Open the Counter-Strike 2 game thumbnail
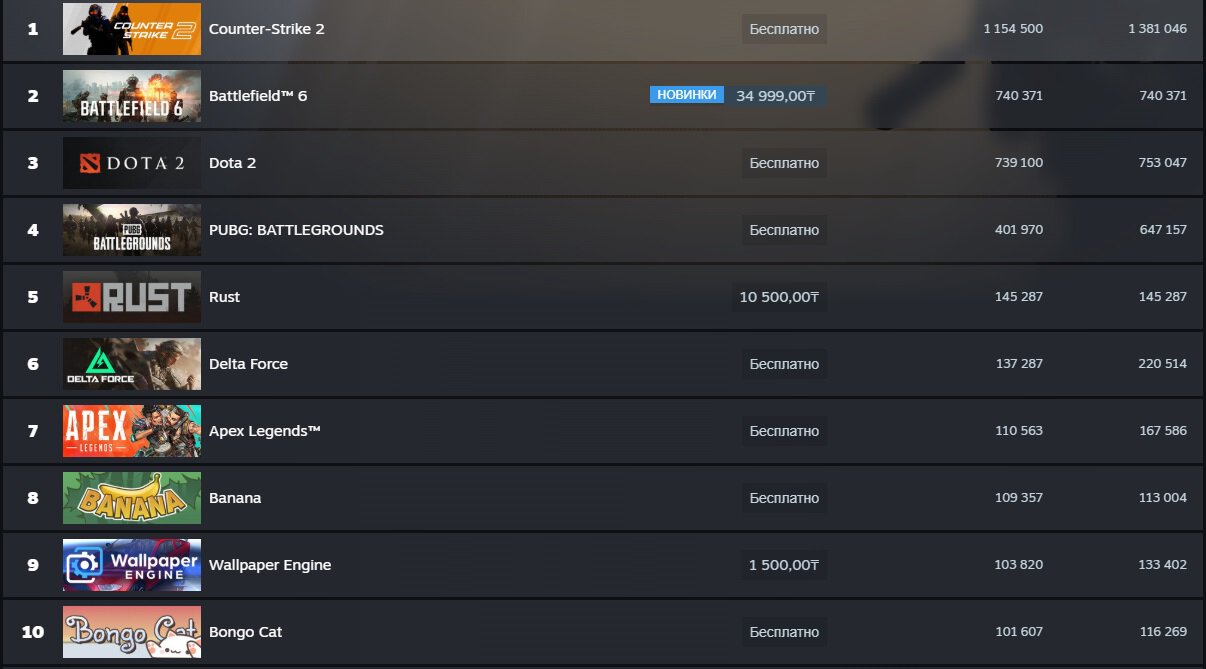 [131, 29]
